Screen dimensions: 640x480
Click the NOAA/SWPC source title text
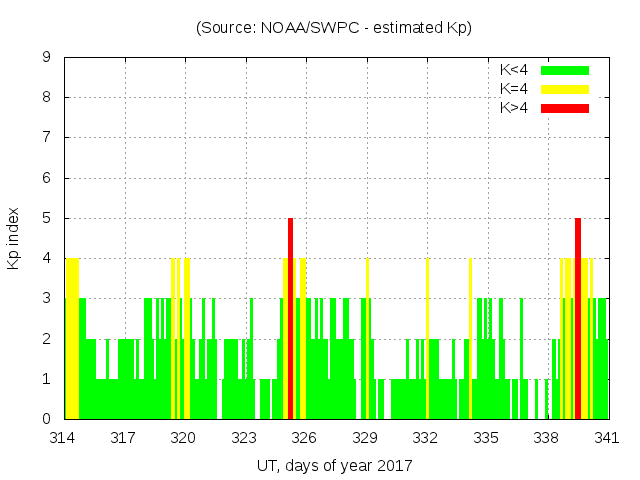pyautogui.click(x=334, y=28)
